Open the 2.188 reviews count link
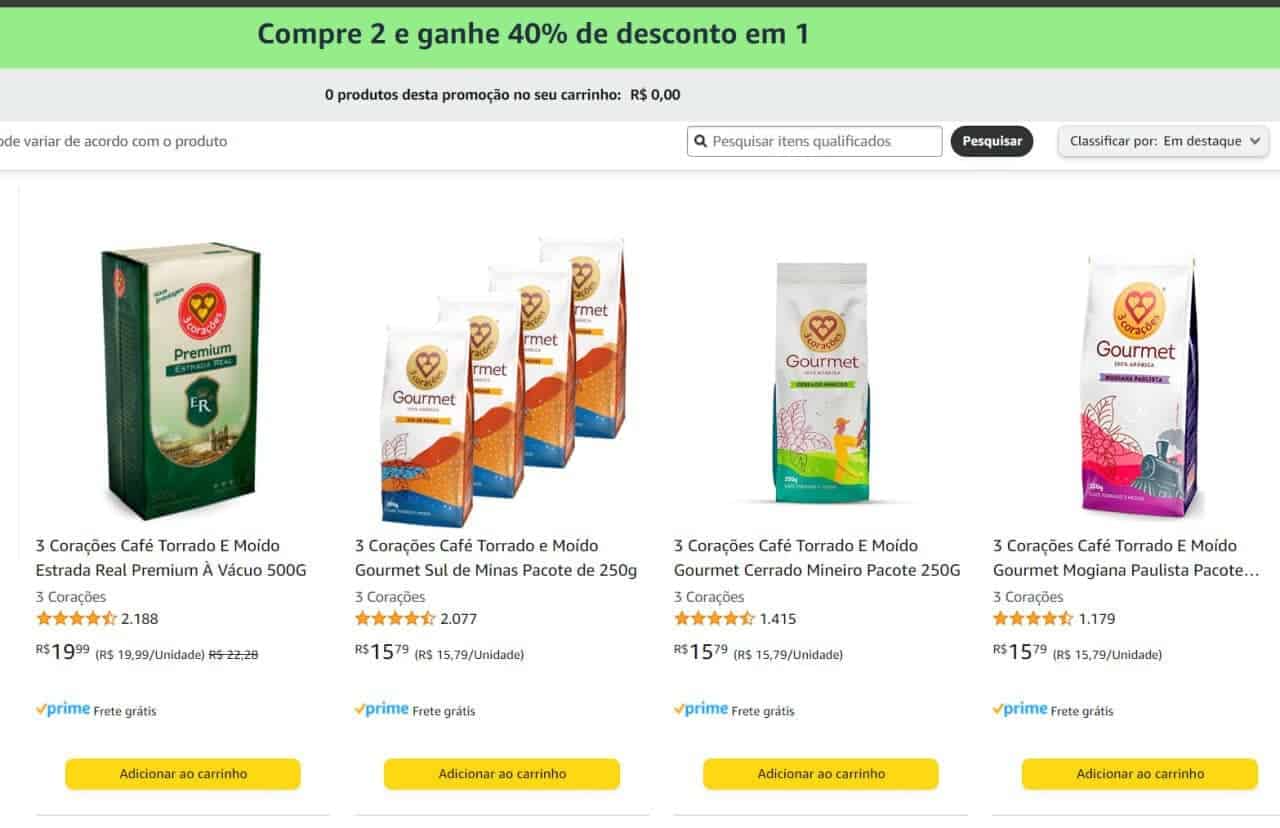The image size is (1280, 828). (140, 619)
